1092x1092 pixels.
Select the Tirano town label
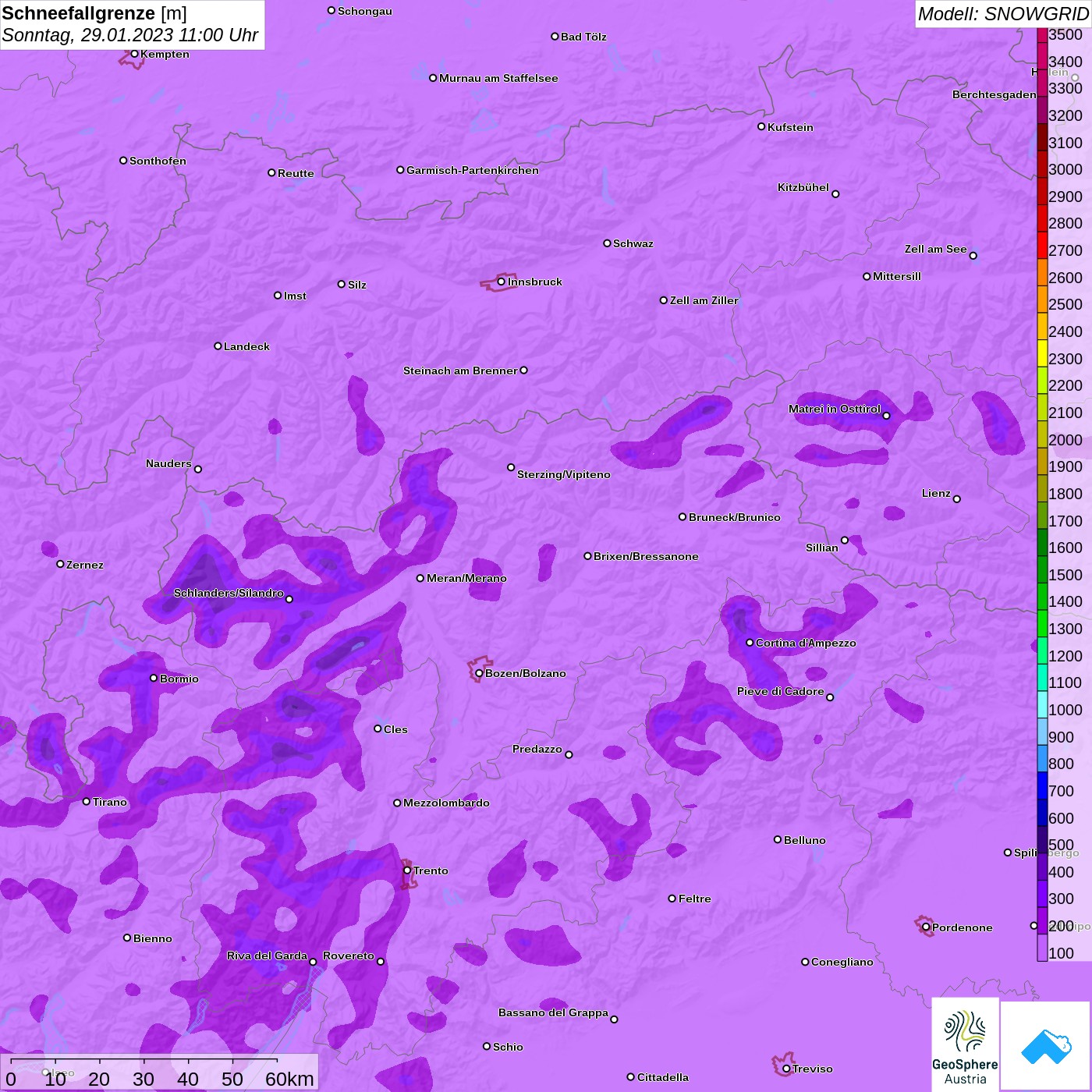[110, 802]
